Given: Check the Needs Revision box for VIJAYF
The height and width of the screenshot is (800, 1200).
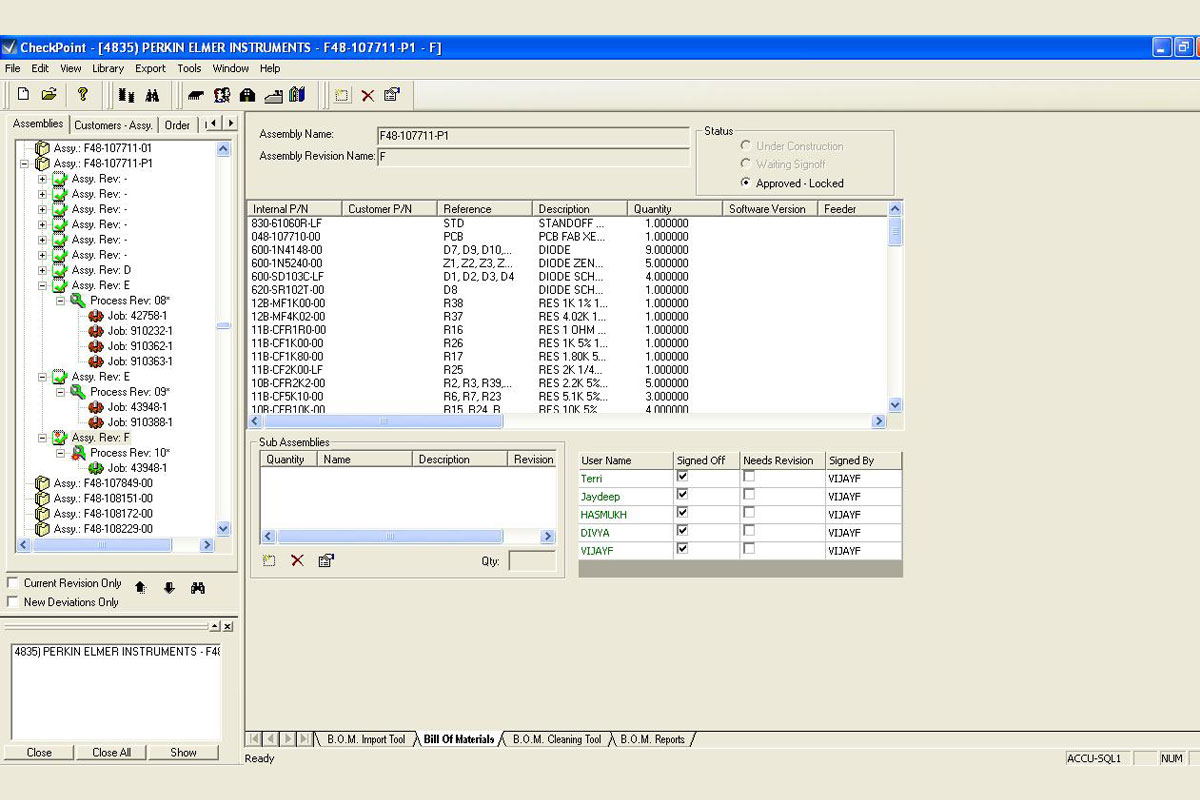Looking at the screenshot, I should click(748, 549).
